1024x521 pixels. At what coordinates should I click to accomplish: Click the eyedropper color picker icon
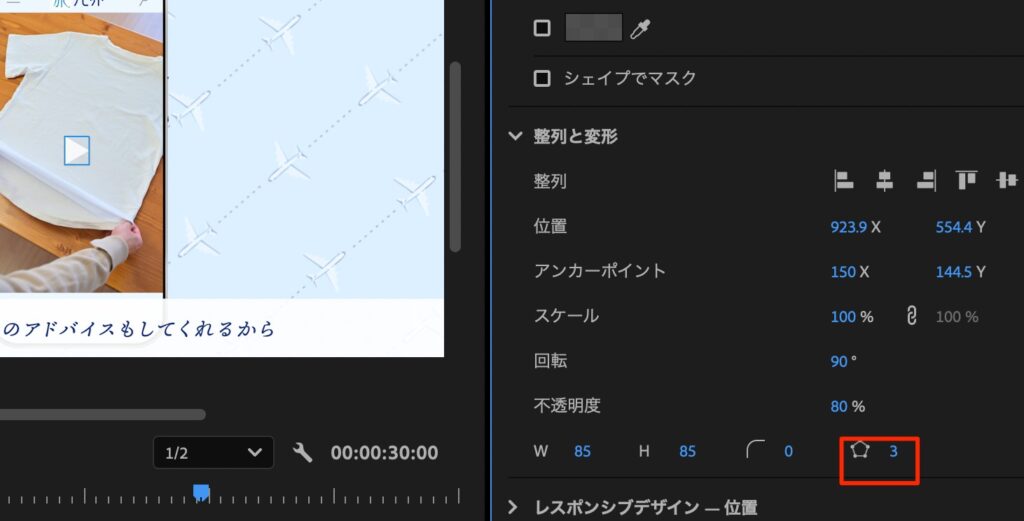coord(640,29)
